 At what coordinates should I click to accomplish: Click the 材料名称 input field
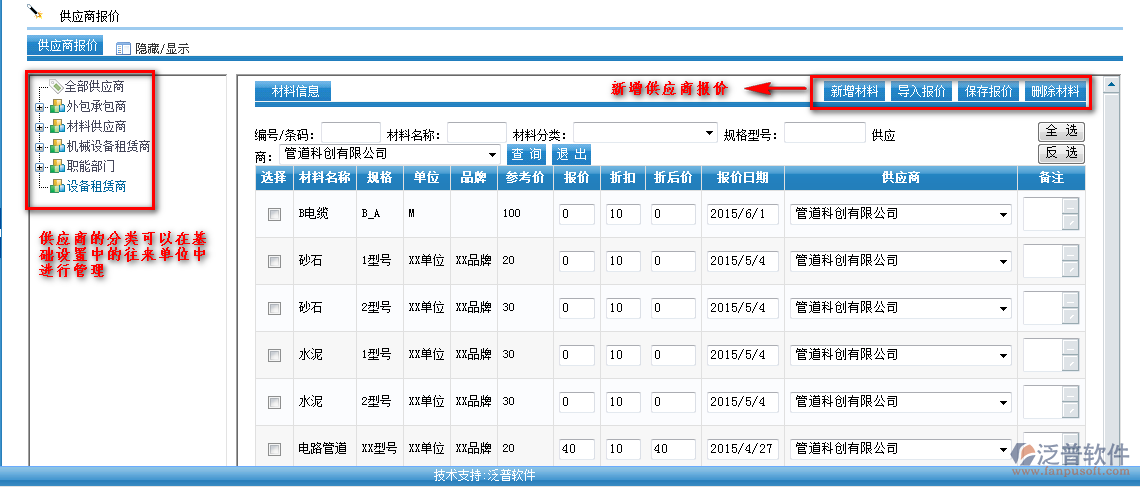click(x=476, y=134)
